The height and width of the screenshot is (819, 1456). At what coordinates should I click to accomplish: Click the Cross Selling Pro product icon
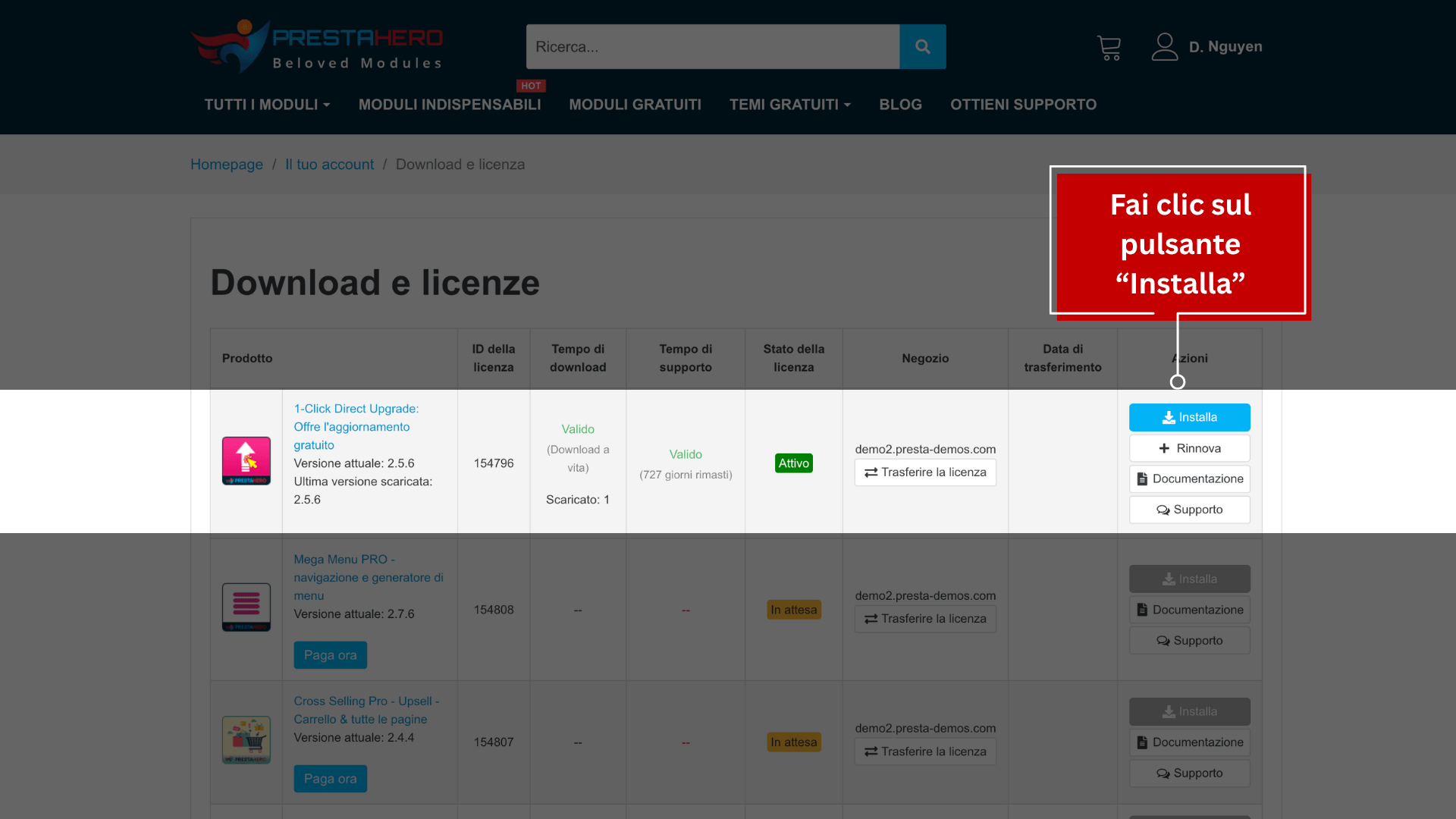click(x=246, y=739)
